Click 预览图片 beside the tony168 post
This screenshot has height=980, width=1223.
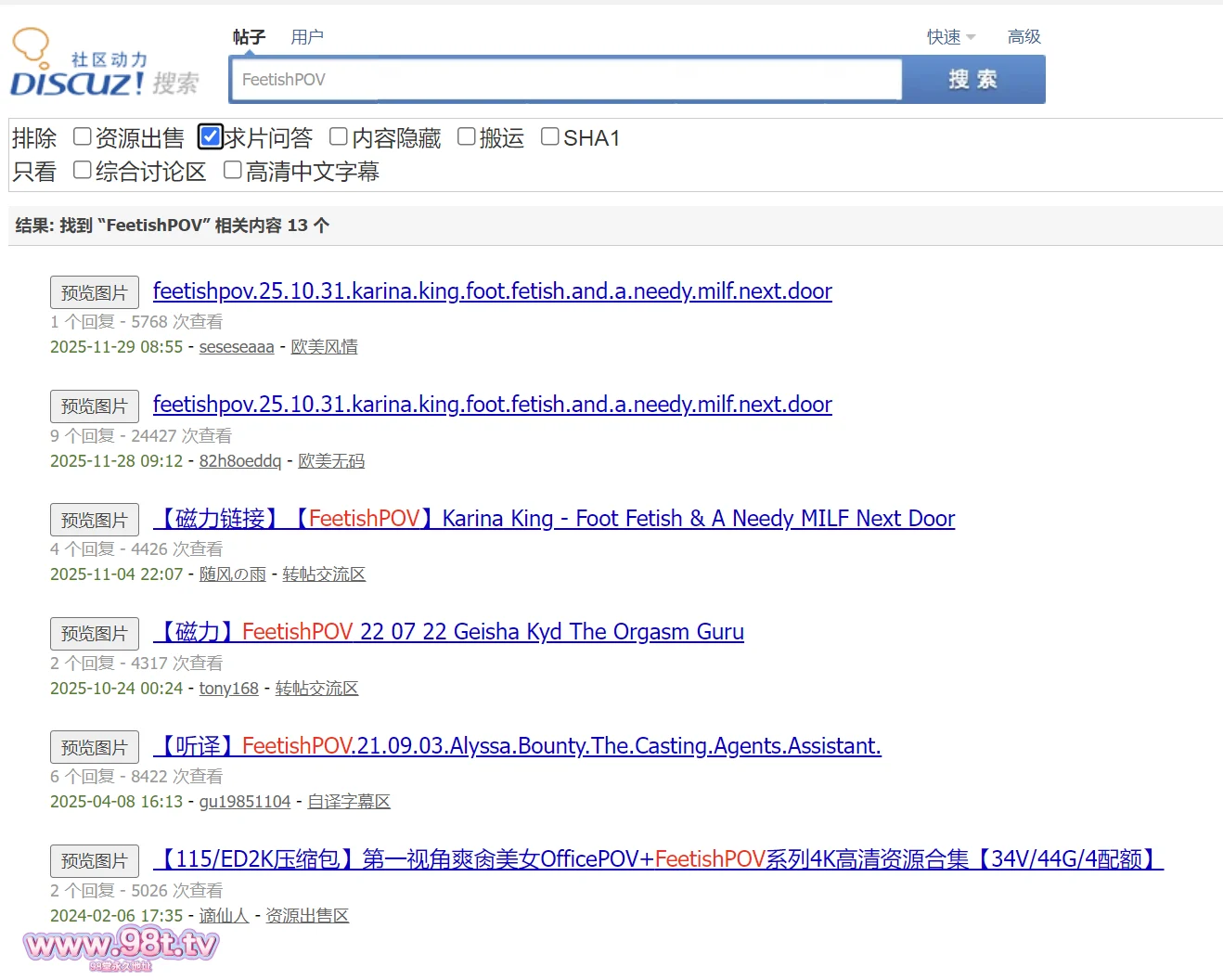pos(95,634)
